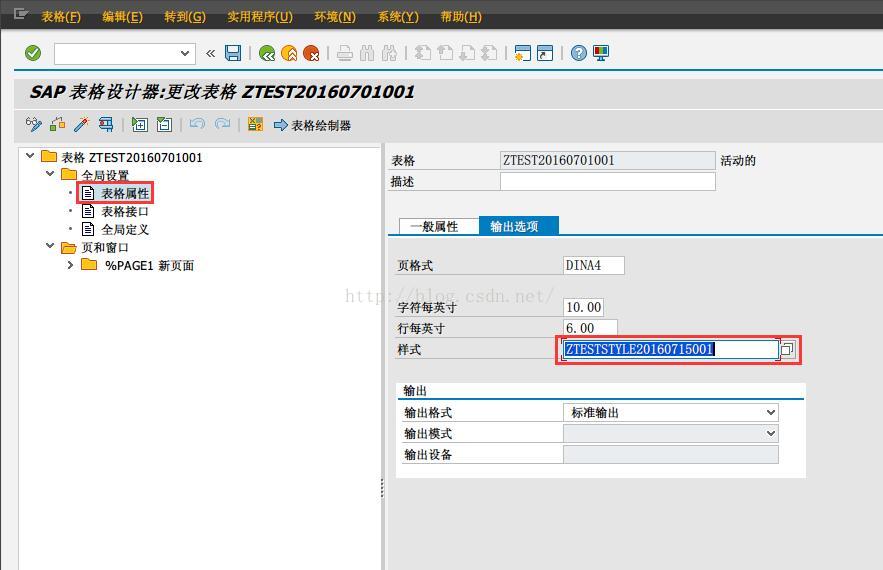Viewport: 883px width, 570px height.
Task: Click the Redo arrow icon
Action: coord(222,124)
